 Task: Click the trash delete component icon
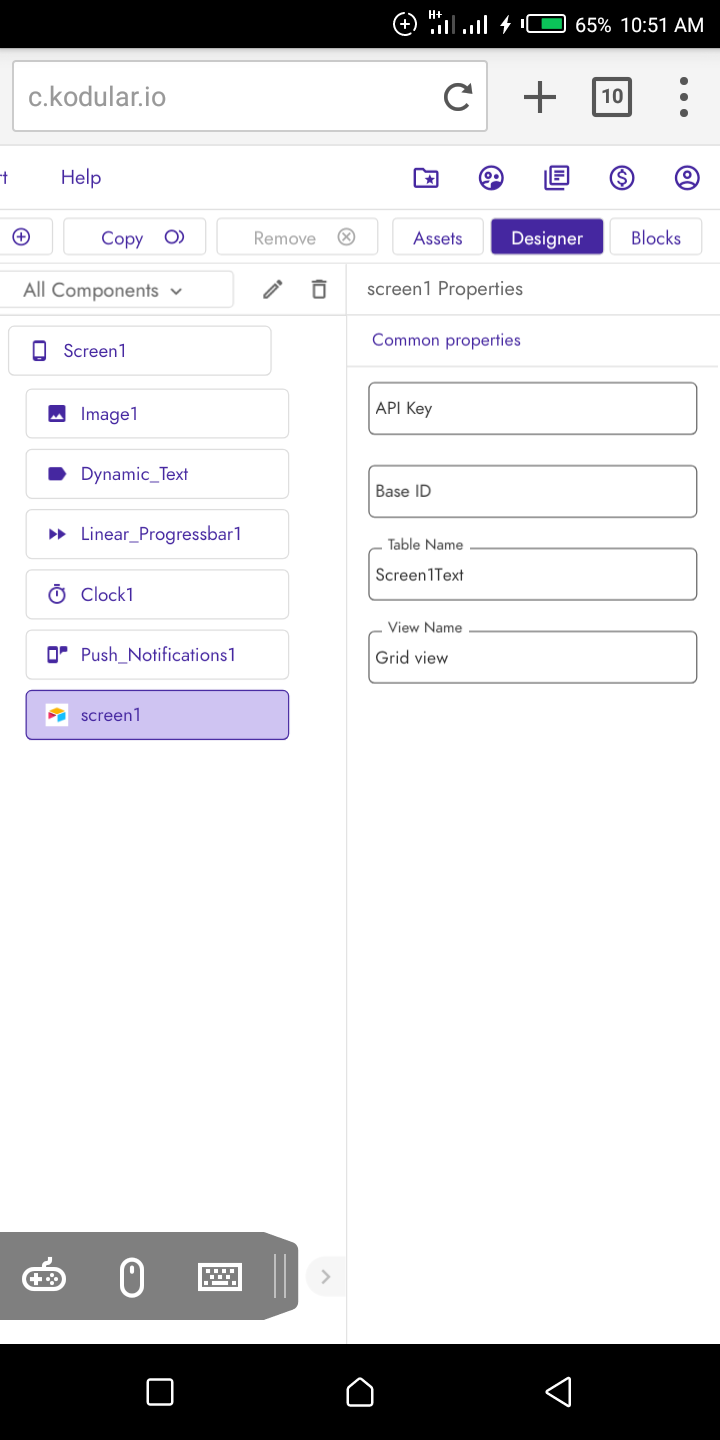click(x=319, y=290)
